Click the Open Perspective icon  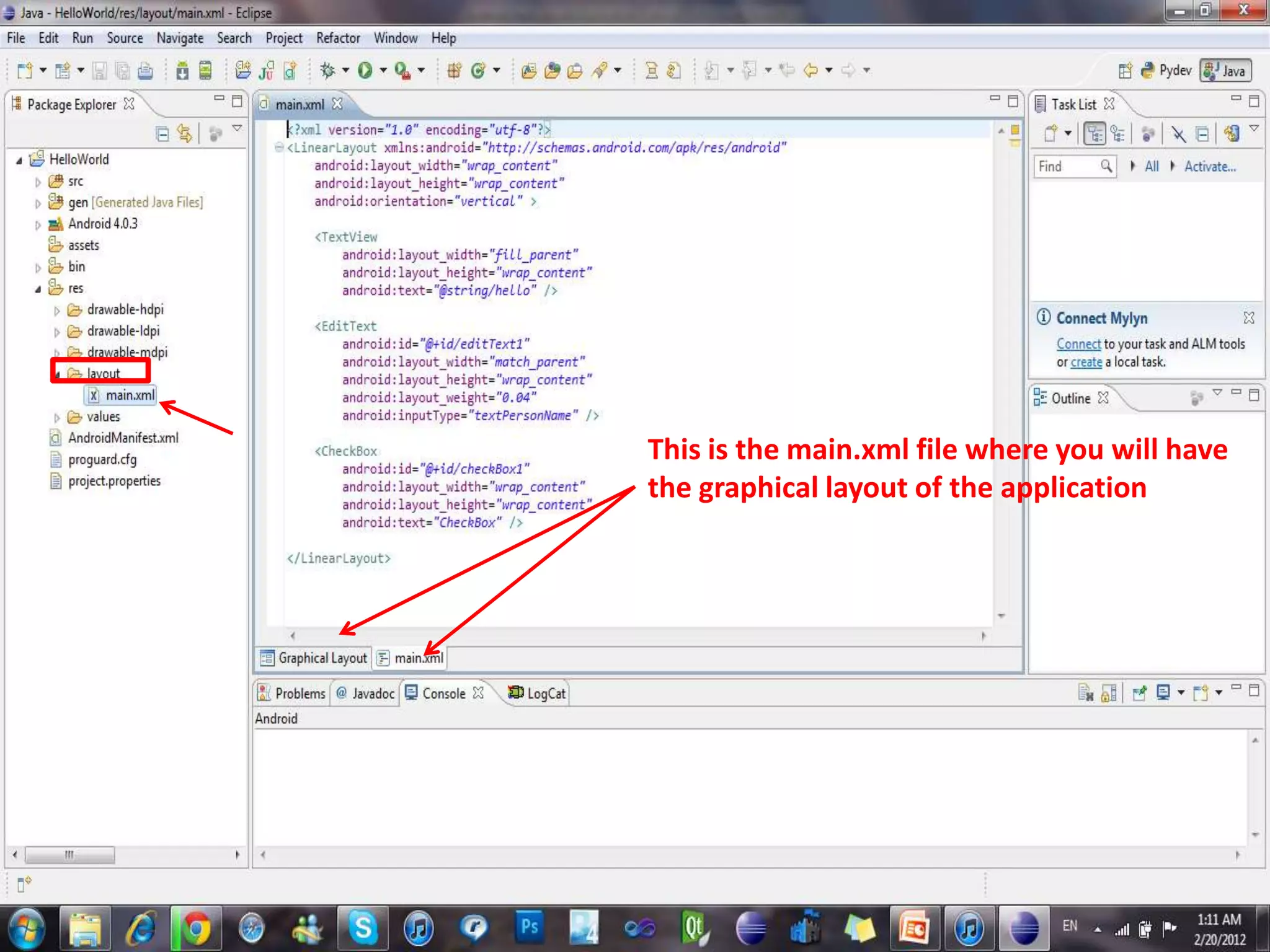1125,71
